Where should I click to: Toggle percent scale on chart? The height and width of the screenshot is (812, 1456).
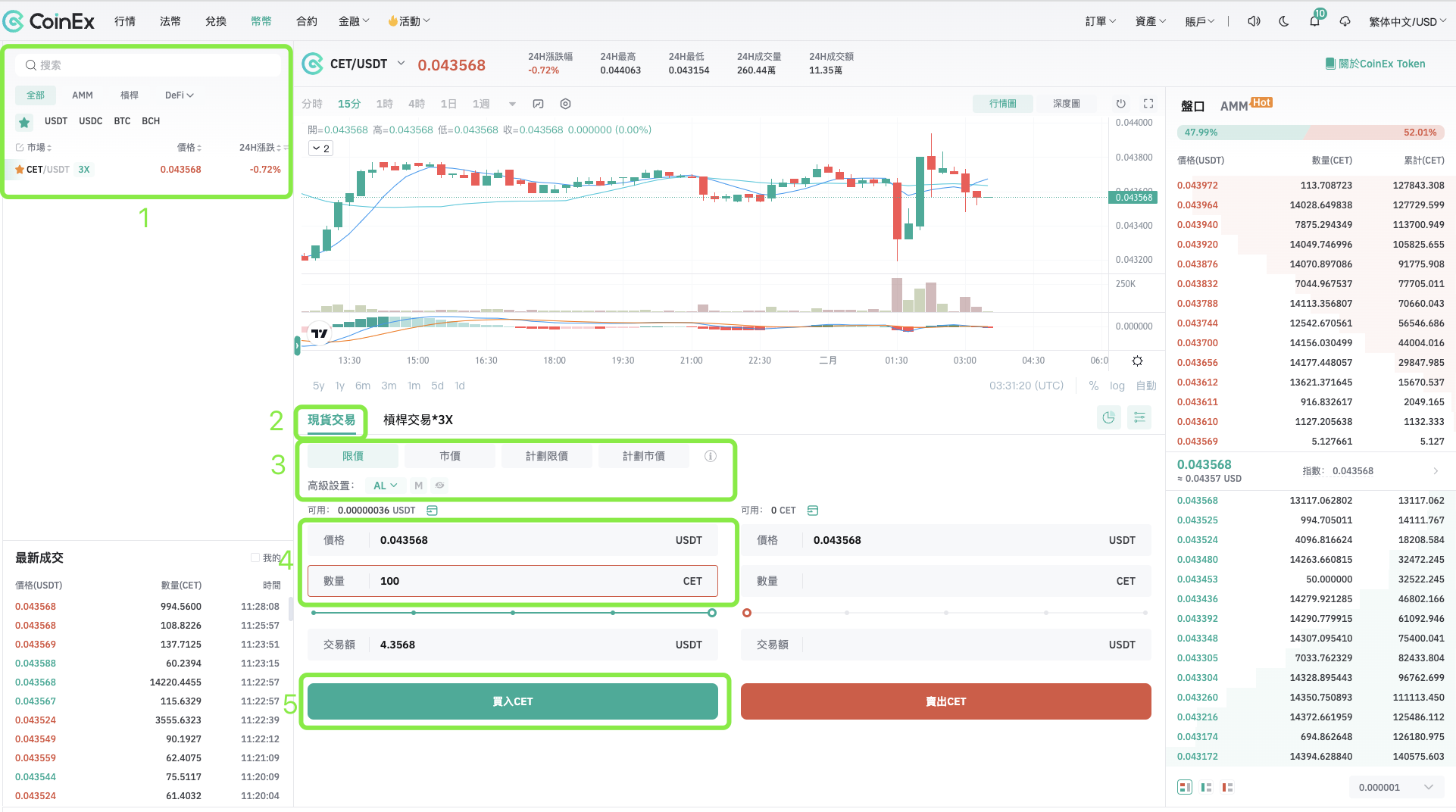click(1093, 386)
